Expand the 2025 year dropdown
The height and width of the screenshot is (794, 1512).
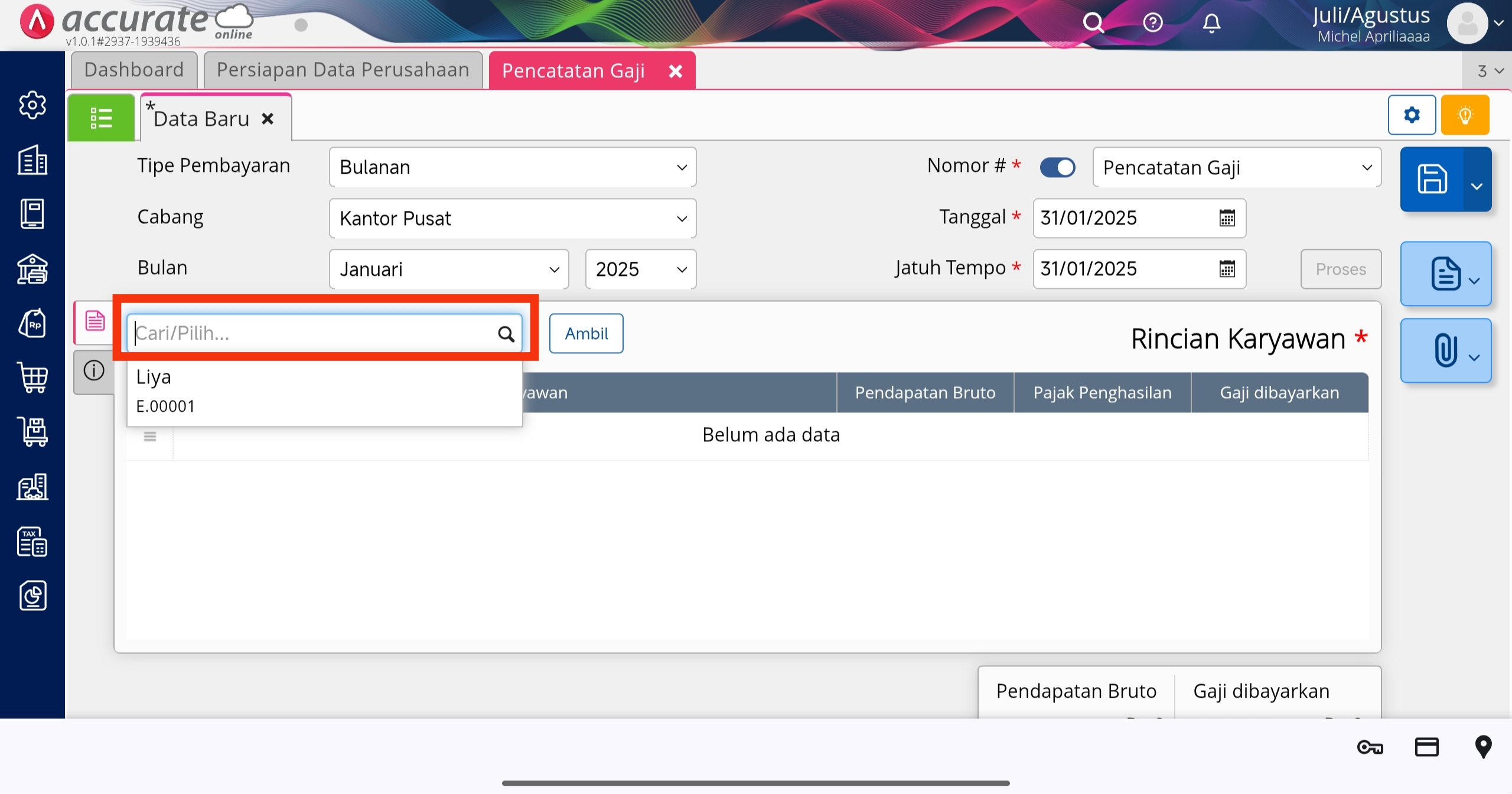click(x=640, y=269)
